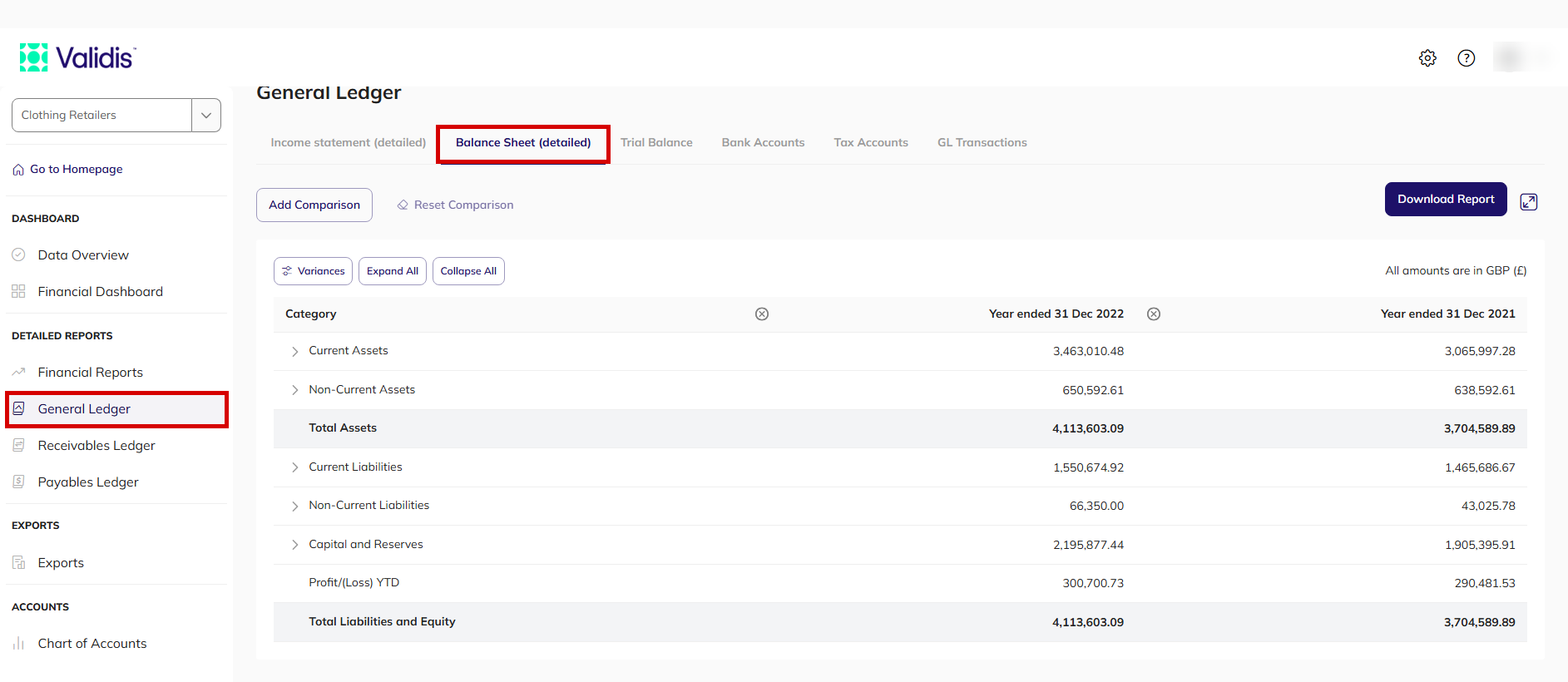Toggle the Variances button
1568x682 pixels.
tap(313, 271)
